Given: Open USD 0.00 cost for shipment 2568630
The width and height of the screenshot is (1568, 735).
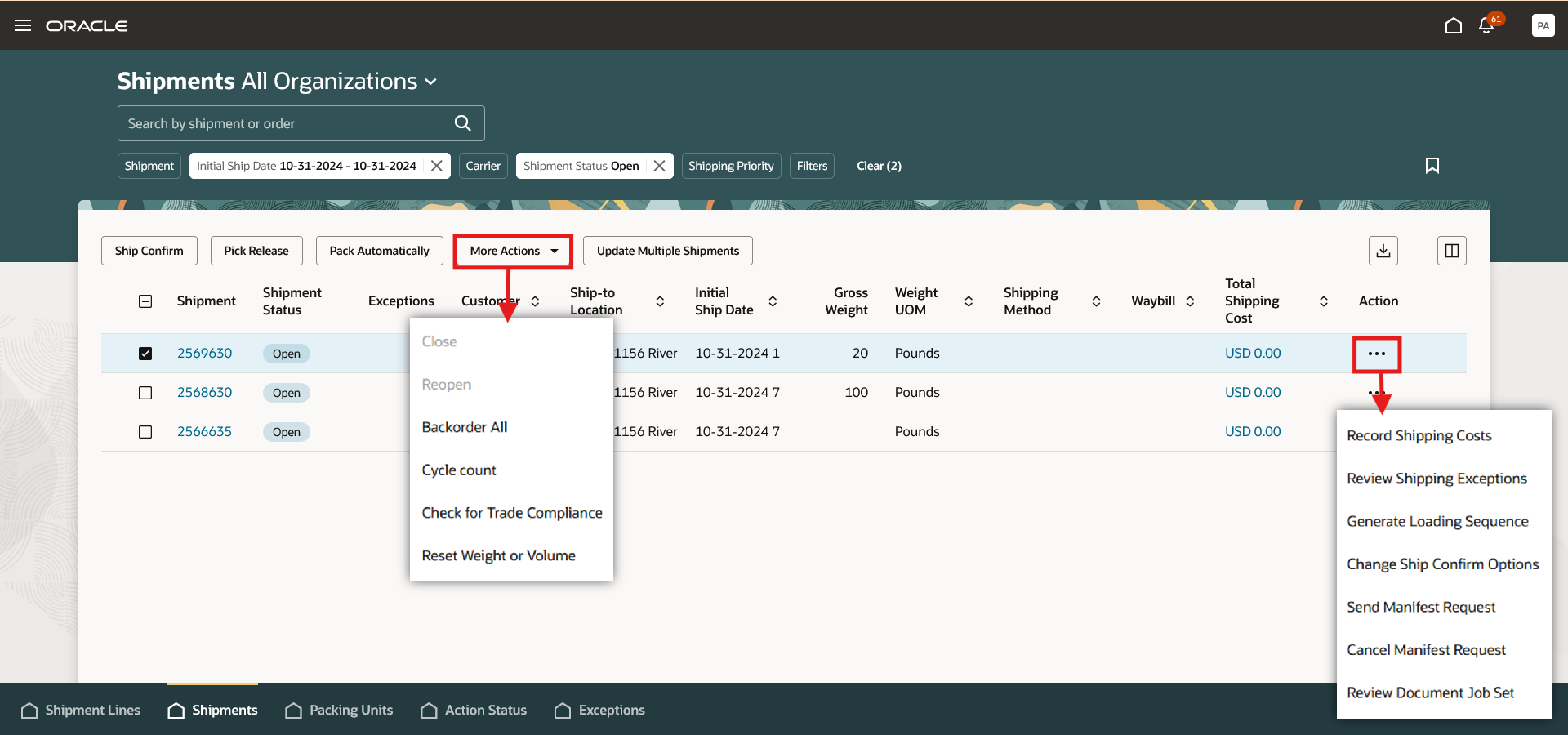Looking at the screenshot, I should coord(1253,393).
